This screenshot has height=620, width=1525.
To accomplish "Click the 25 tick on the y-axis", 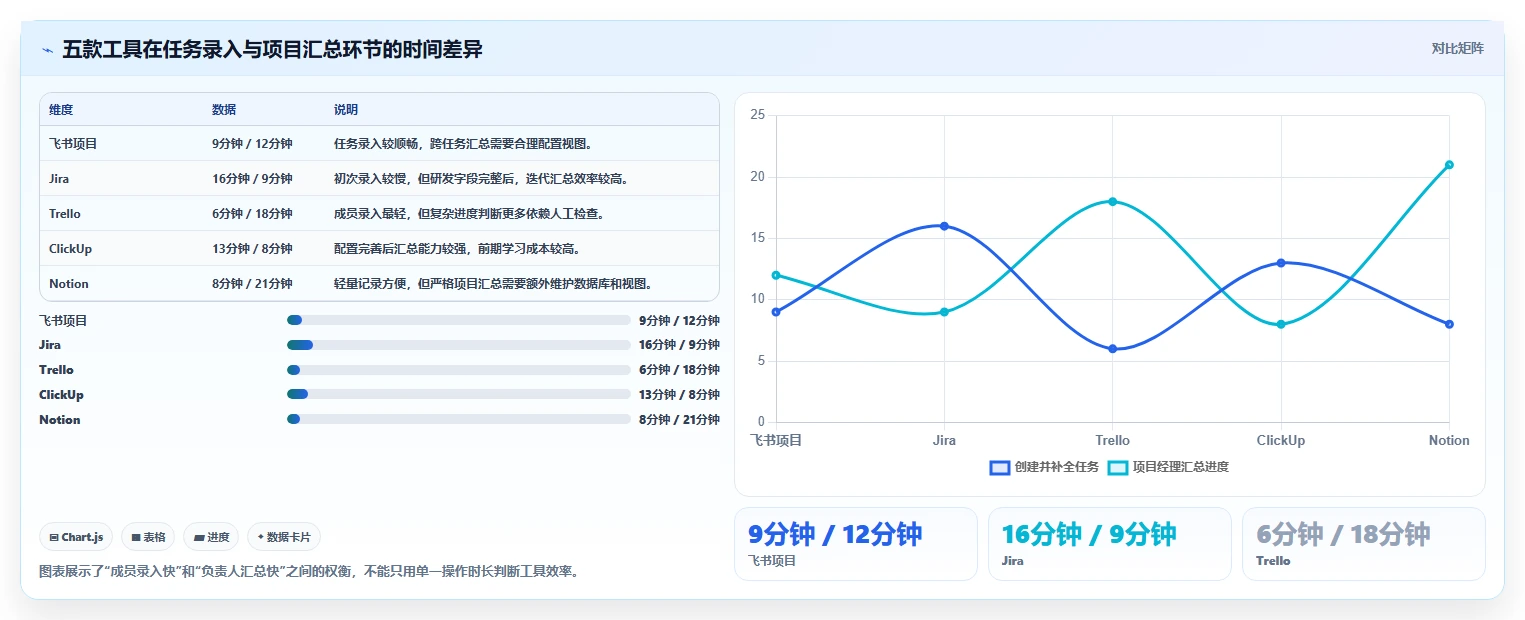I will (x=757, y=115).
